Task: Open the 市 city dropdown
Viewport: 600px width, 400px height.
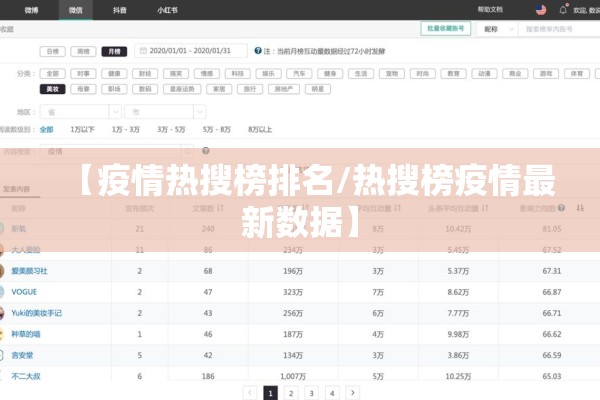Action: pyautogui.click(x=165, y=112)
